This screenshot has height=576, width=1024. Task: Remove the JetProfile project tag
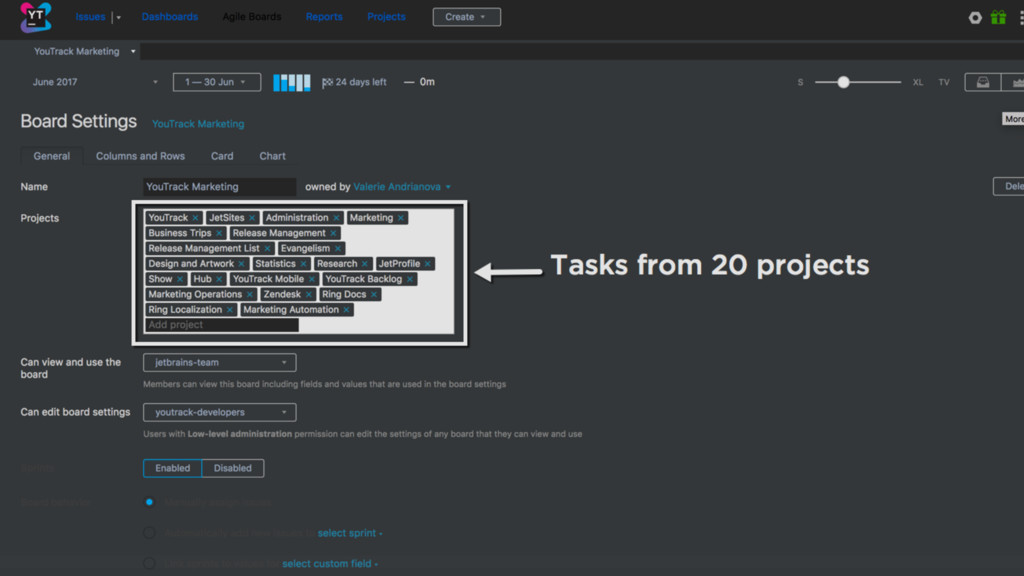(x=428, y=264)
